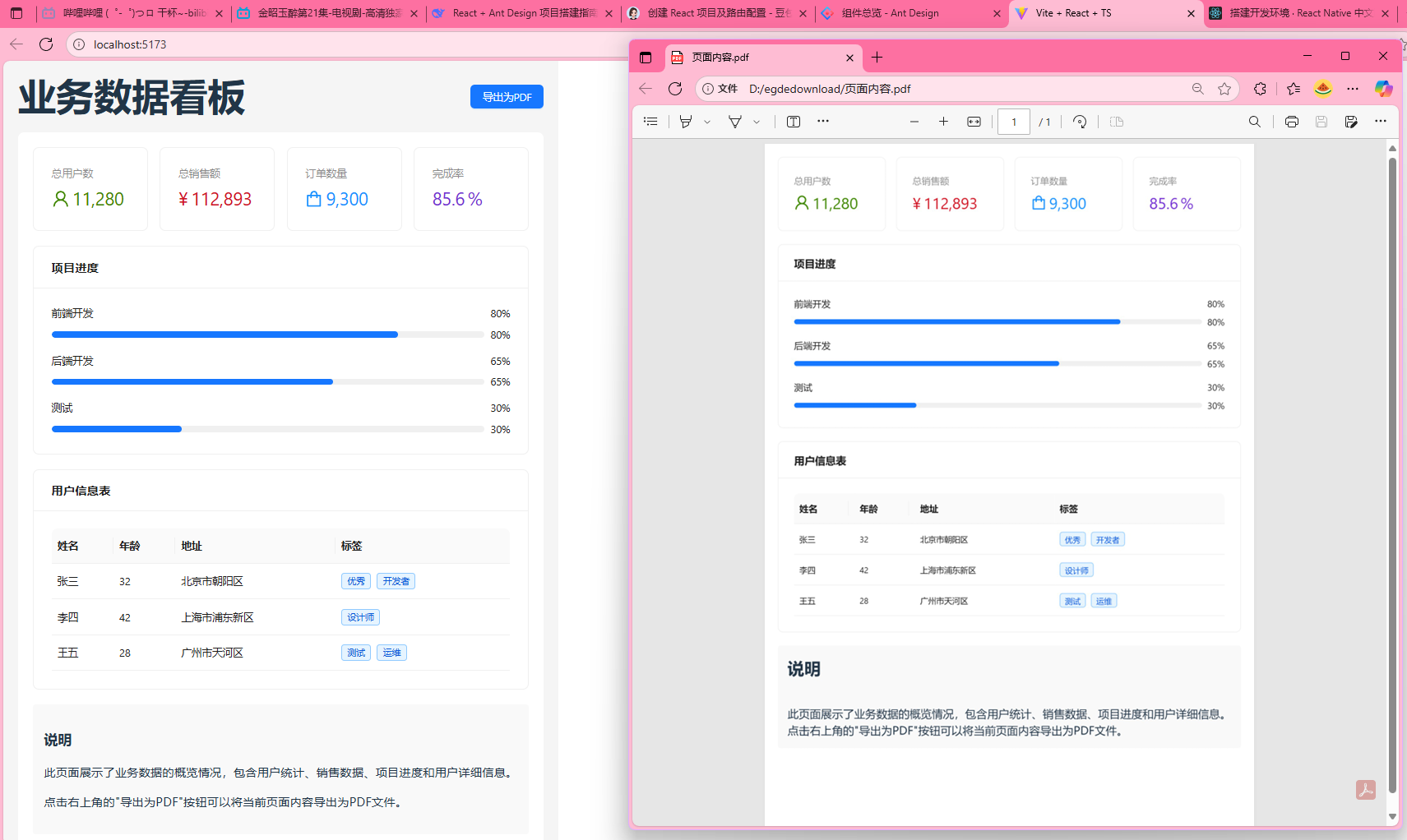Open the watermelon extension in the browser toolbar
Image resolution: width=1407 pixels, height=840 pixels.
click(x=1323, y=88)
